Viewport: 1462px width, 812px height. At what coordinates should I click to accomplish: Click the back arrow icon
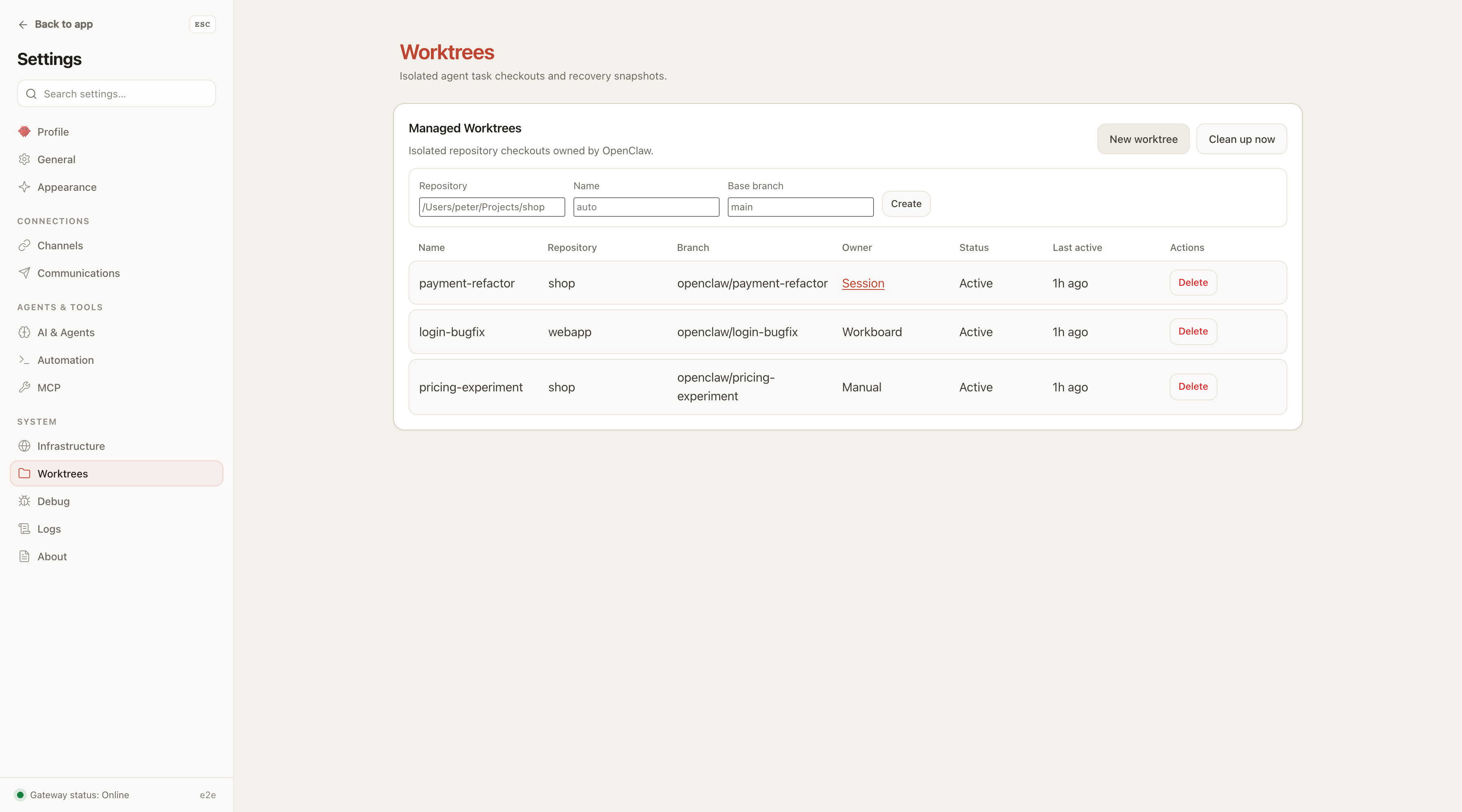click(23, 24)
